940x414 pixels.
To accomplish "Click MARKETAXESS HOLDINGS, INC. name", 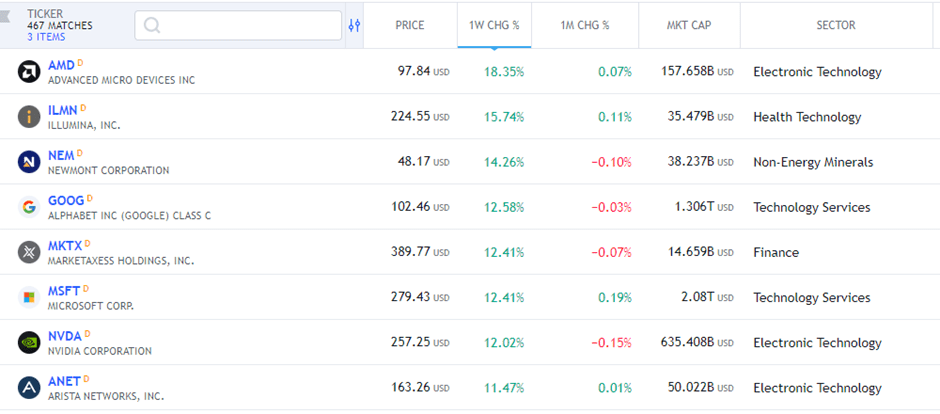I will coord(121,261).
